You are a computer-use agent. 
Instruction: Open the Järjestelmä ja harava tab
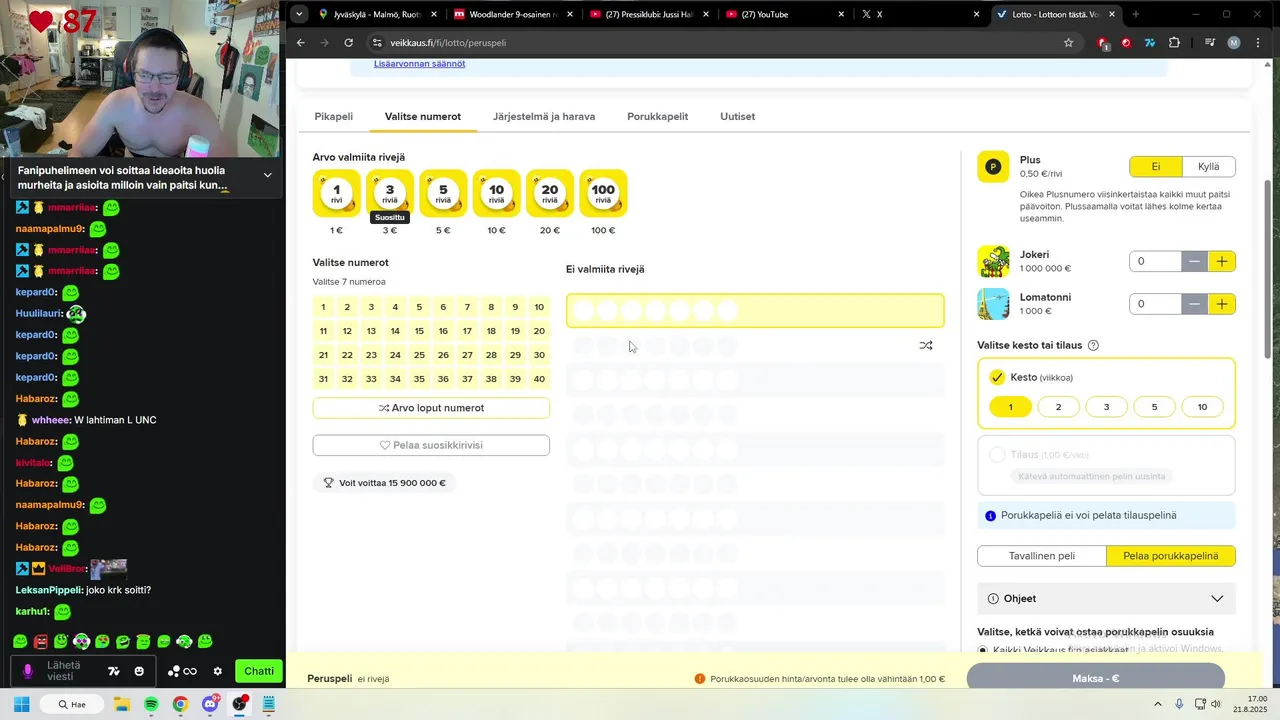pos(544,116)
